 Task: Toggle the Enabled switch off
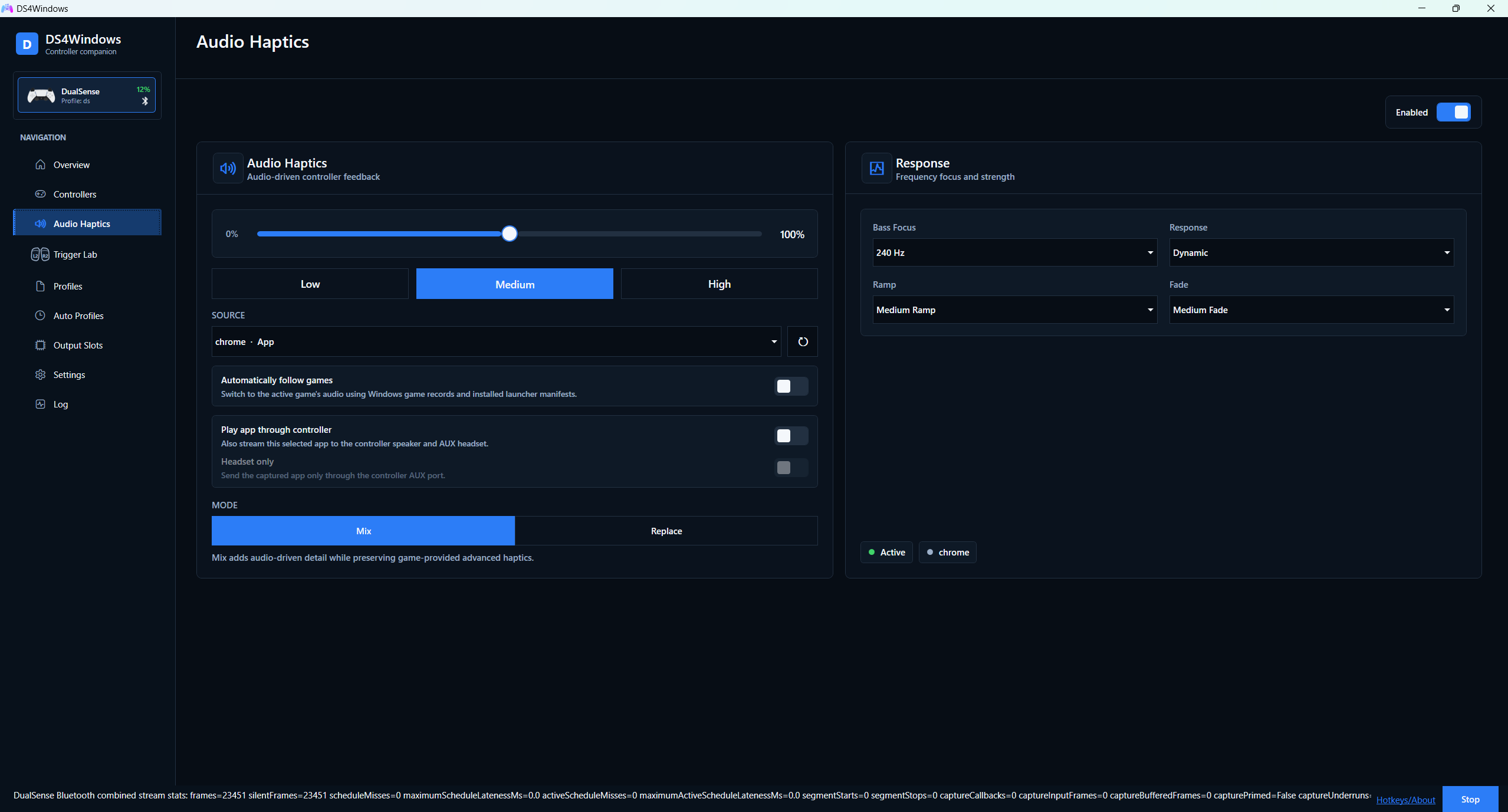click(1453, 112)
